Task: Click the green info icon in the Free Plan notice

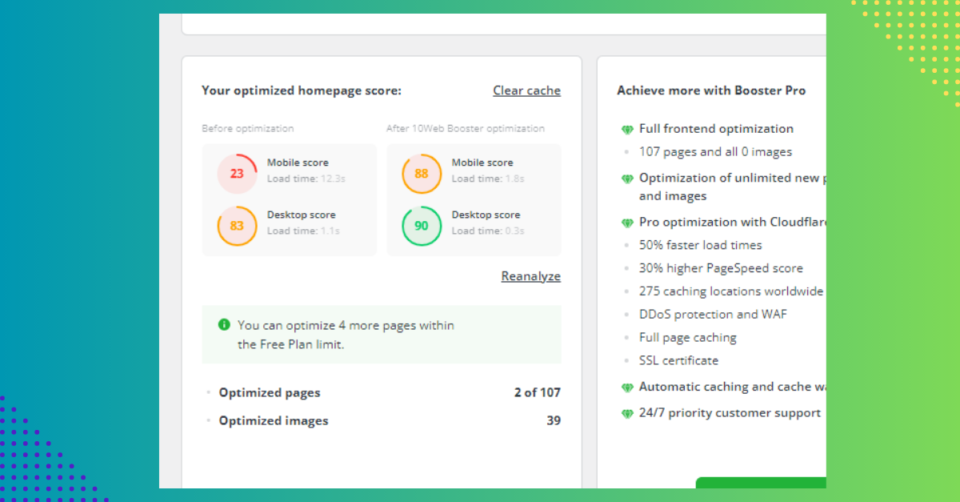Action: (x=224, y=324)
